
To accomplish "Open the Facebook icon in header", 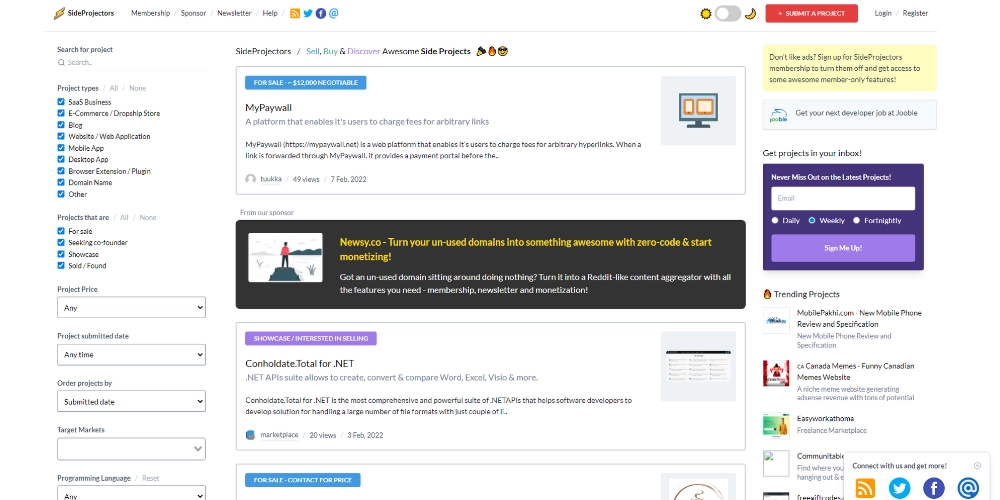I will (x=321, y=13).
